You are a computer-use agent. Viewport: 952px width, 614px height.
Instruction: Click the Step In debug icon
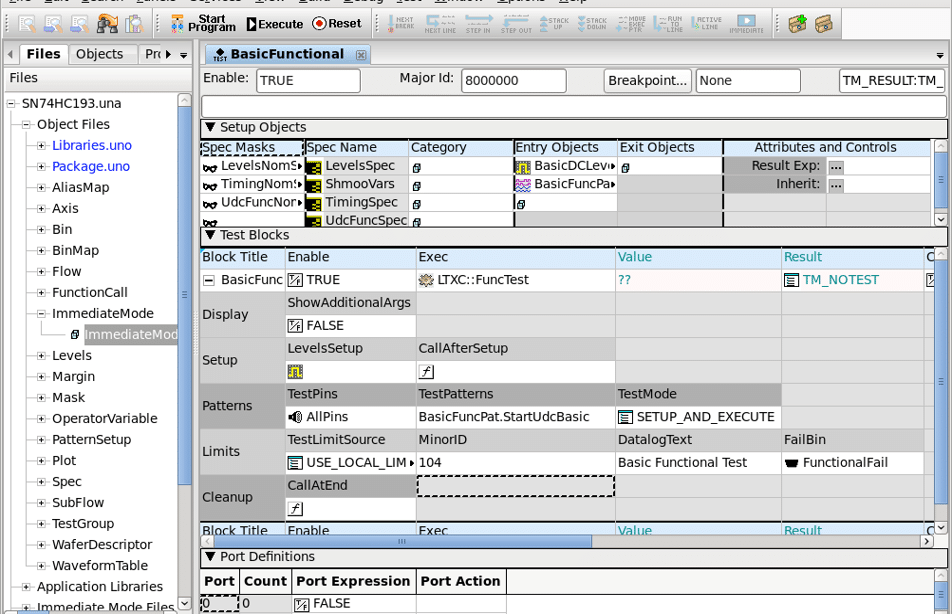(478, 23)
